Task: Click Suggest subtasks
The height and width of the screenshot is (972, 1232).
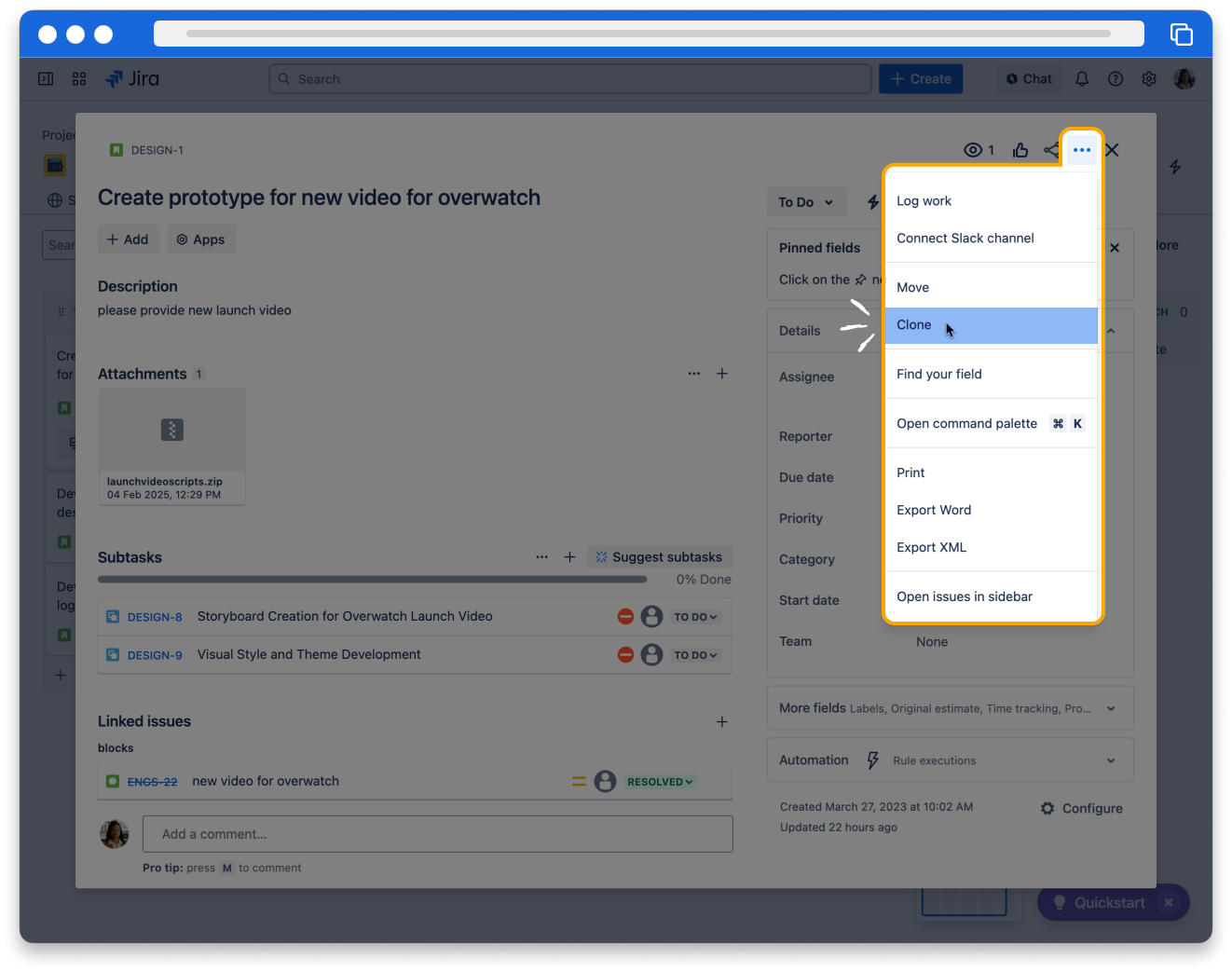Action: coord(659,557)
